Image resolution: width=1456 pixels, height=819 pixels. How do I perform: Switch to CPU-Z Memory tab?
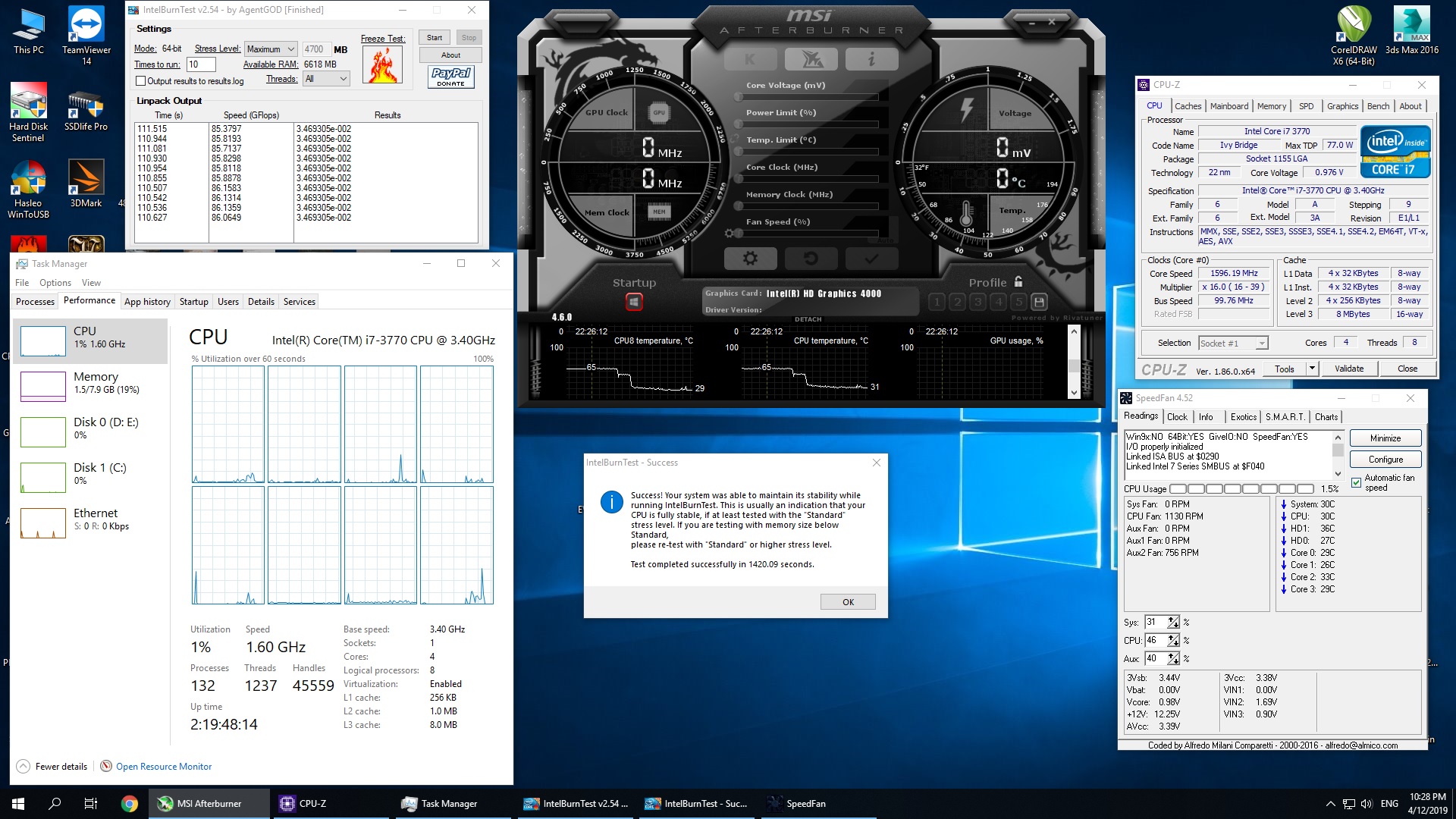(x=1271, y=106)
